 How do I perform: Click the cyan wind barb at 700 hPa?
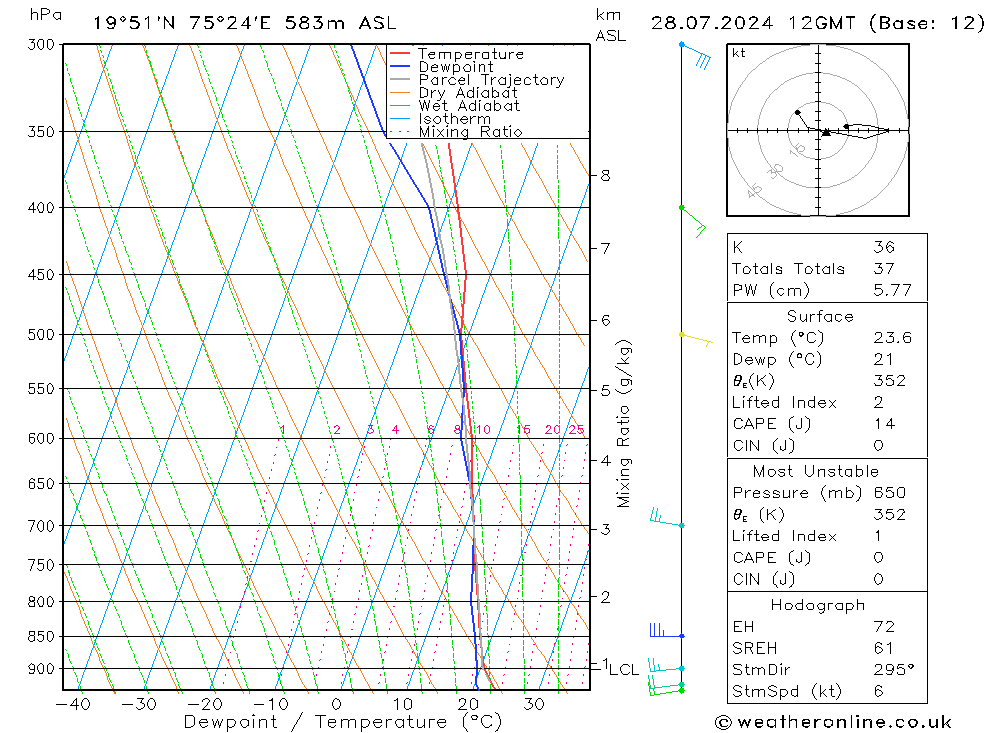[x=667, y=518]
